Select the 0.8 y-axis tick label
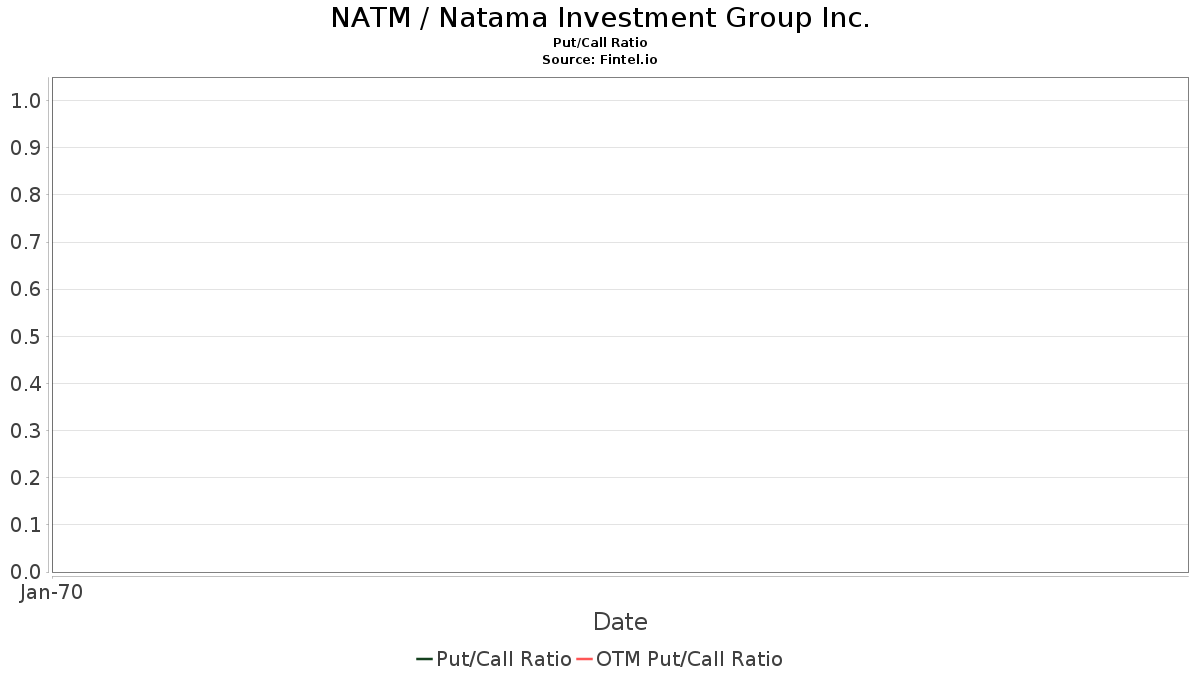Image resolution: width=1200 pixels, height=675 pixels. [x=25, y=195]
